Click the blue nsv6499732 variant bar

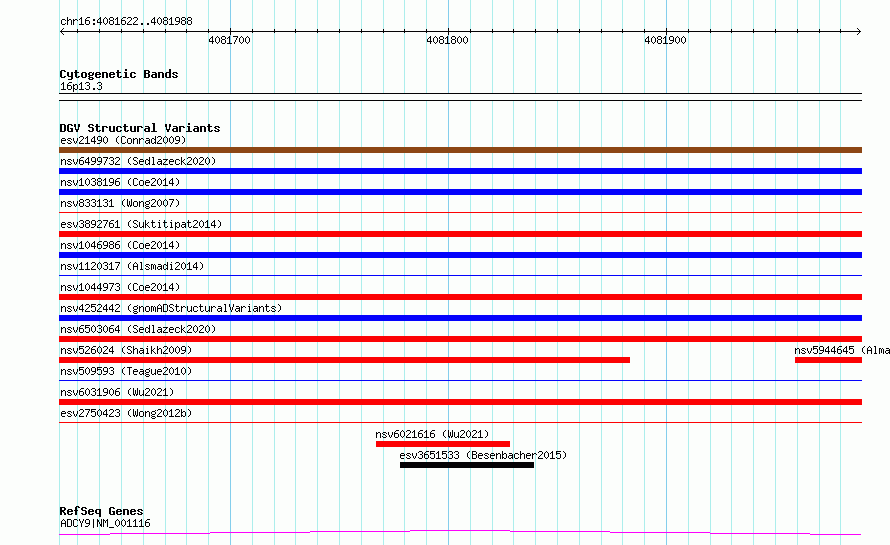coord(460,171)
